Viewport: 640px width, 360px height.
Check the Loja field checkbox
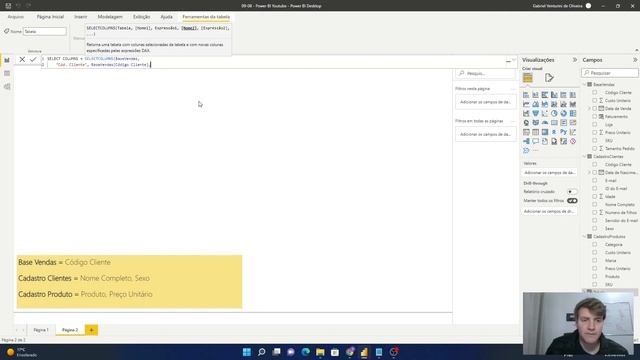595,124
